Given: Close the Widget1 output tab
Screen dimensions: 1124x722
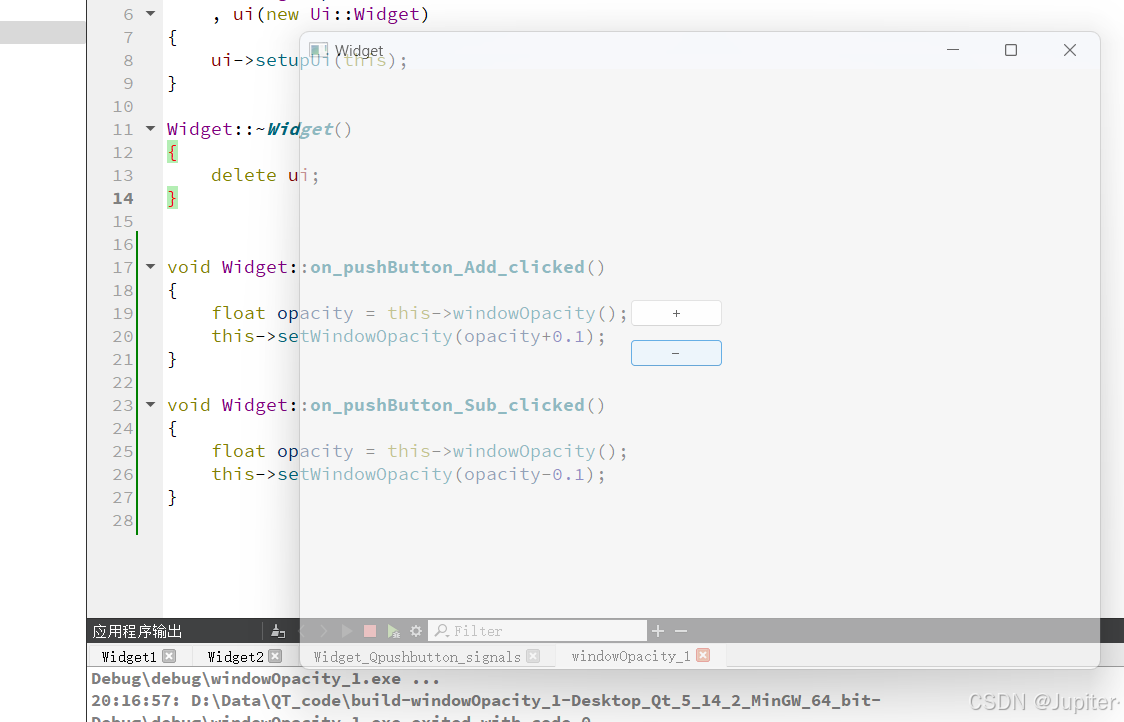Looking at the screenshot, I should point(169,656).
